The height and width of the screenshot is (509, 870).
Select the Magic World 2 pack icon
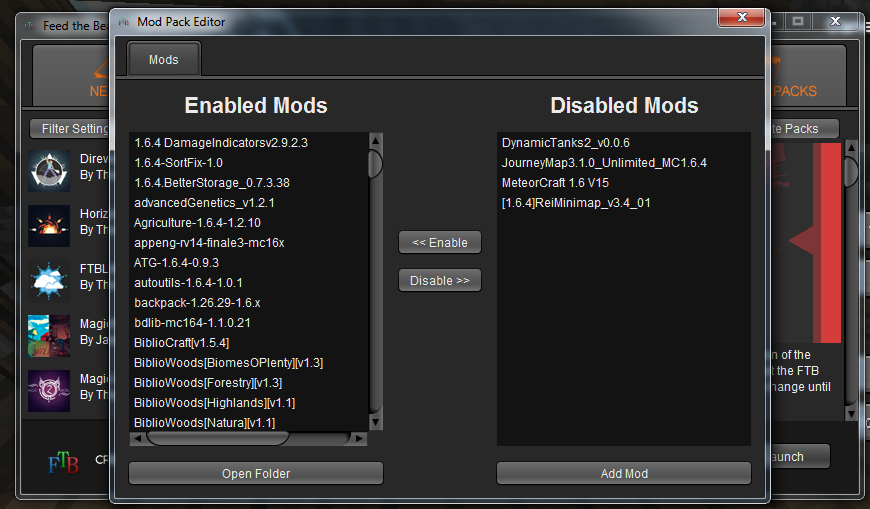(x=49, y=391)
